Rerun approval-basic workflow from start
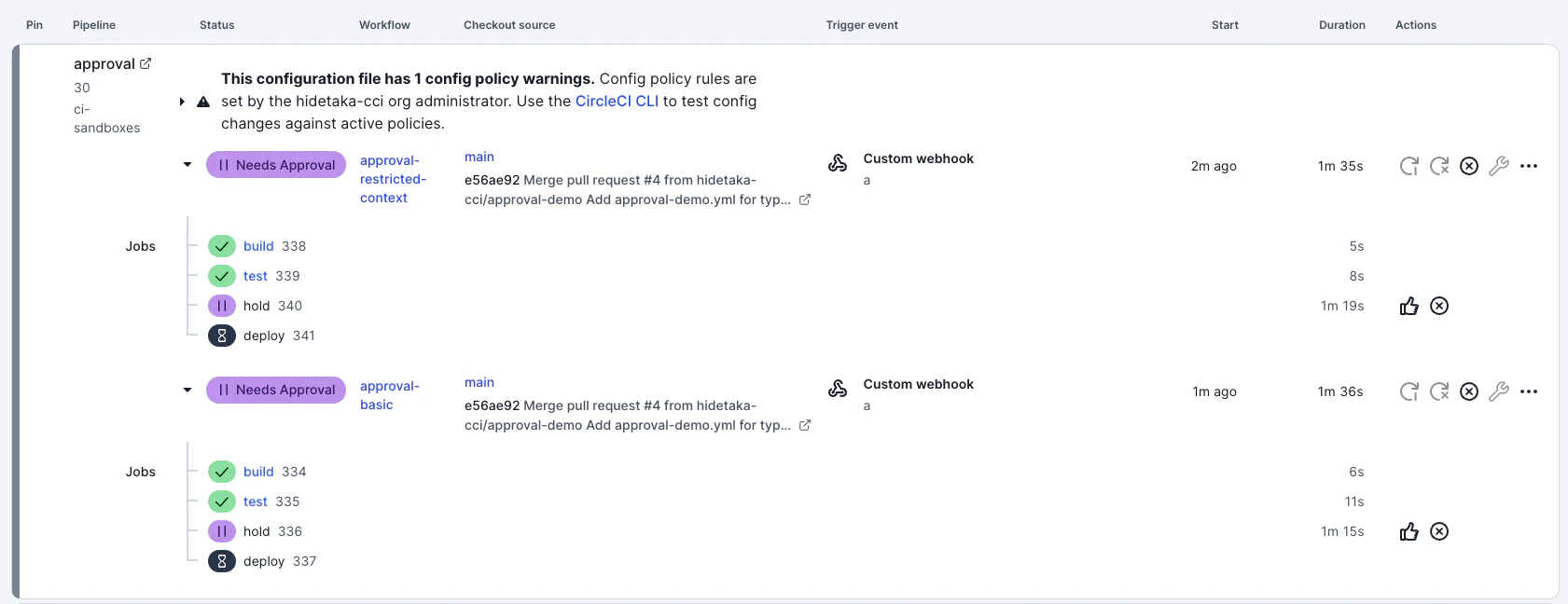The image size is (1568, 604). click(1409, 391)
